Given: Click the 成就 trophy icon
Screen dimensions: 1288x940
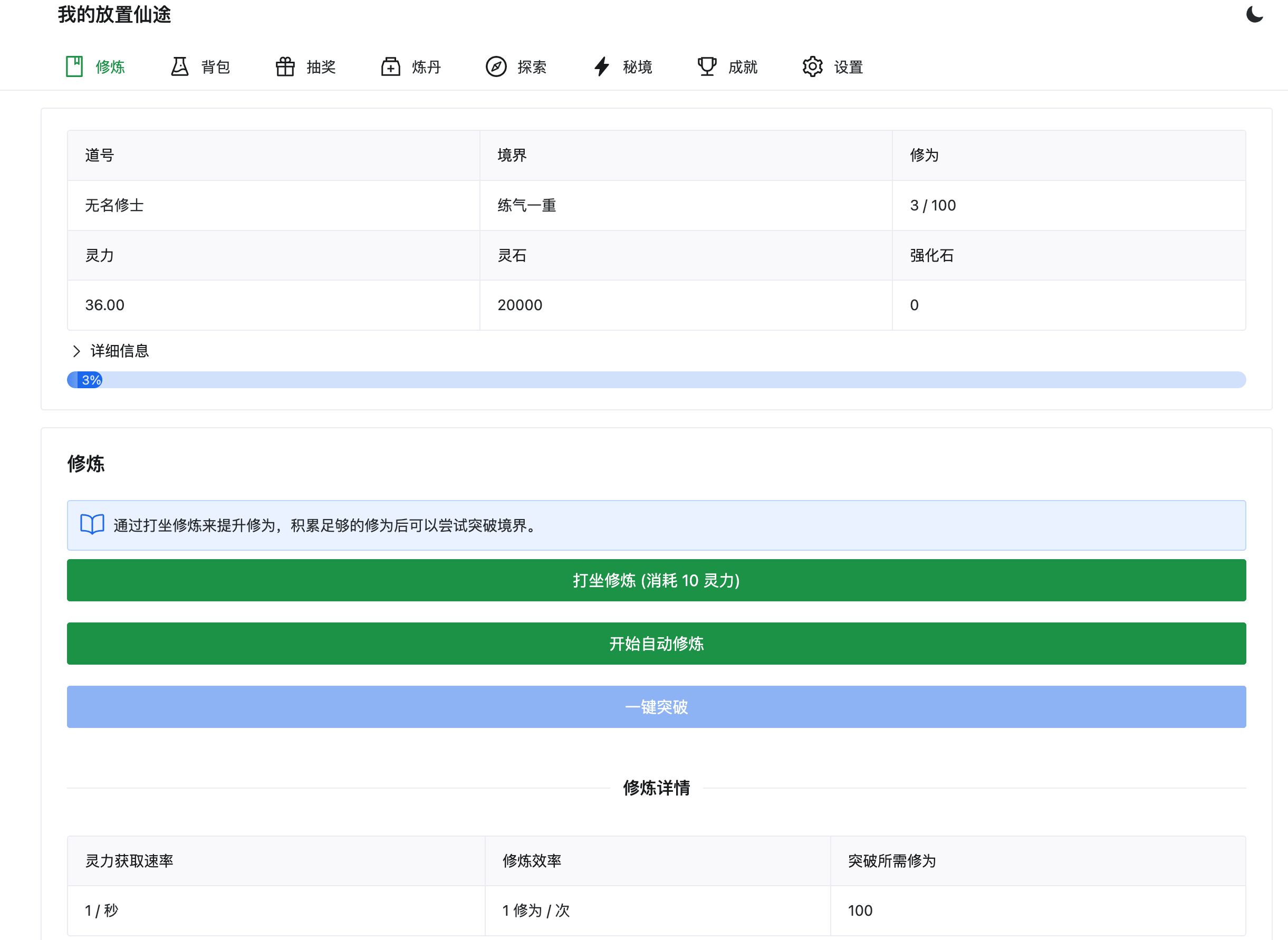Looking at the screenshot, I should pyautogui.click(x=707, y=66).
